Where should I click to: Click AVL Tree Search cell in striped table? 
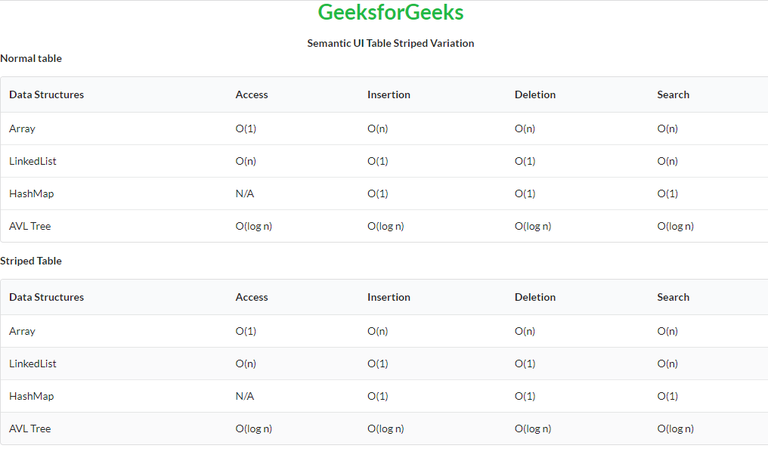[x=675, y=428]
